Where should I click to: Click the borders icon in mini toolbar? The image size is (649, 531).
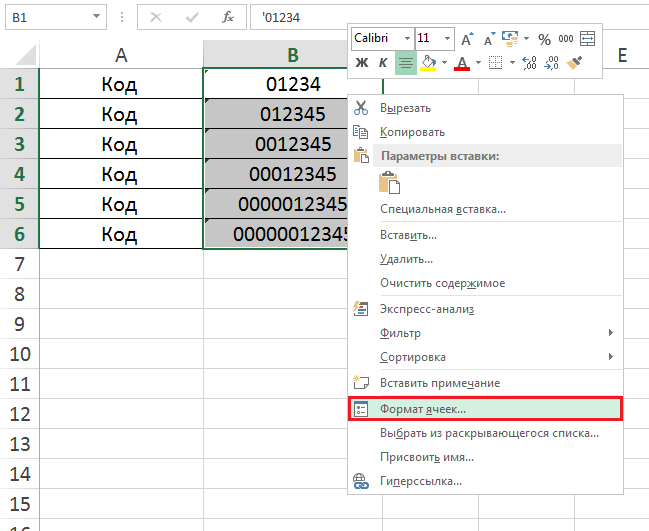coord(495,63)
